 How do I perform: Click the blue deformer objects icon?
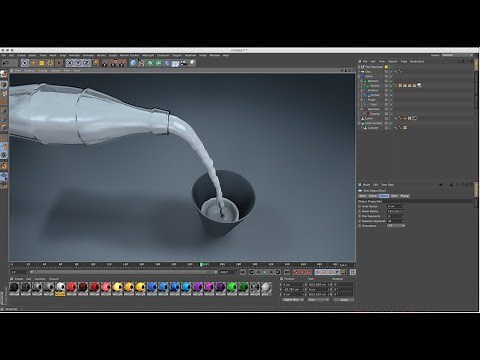167,63
